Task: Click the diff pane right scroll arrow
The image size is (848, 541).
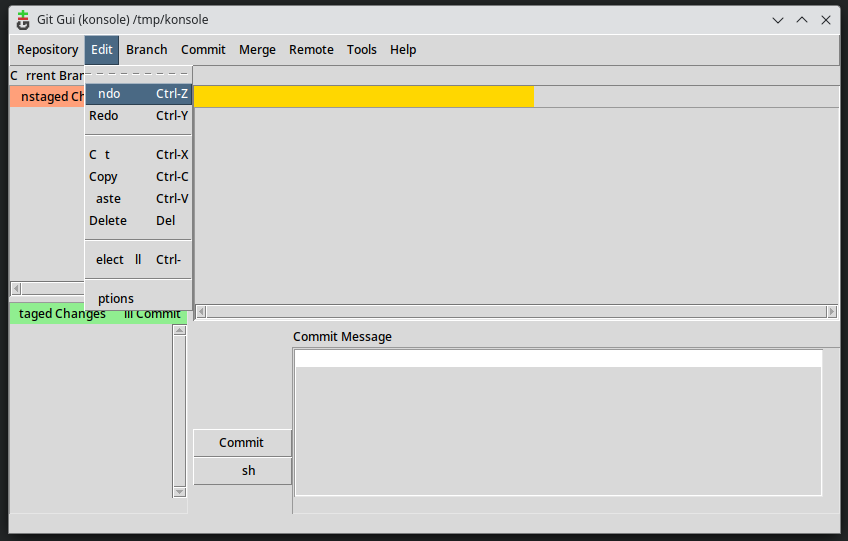Action: click(x=832, y=312)
